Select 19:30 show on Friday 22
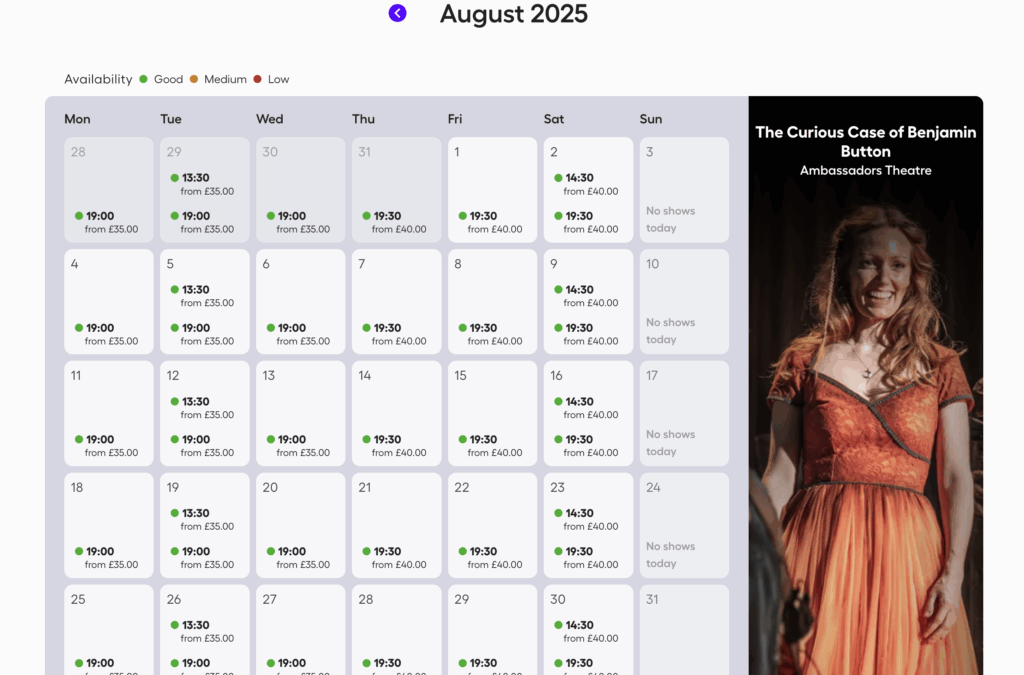The width and height of the screenshot is (1024, 675). pyautogui.click(x=490, y=557)
